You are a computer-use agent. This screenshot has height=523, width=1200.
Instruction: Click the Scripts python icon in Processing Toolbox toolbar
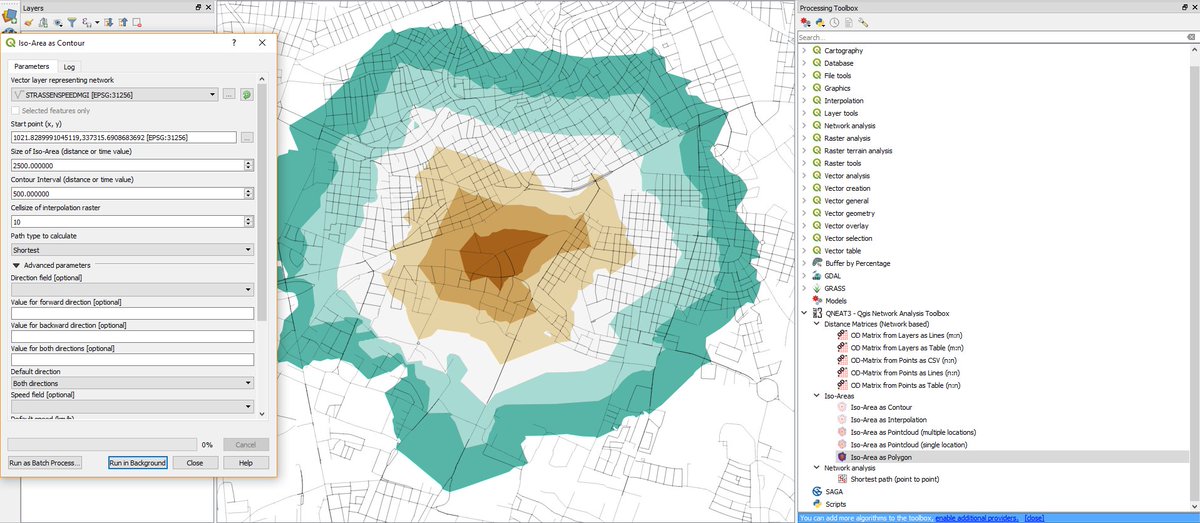point(820,22)
